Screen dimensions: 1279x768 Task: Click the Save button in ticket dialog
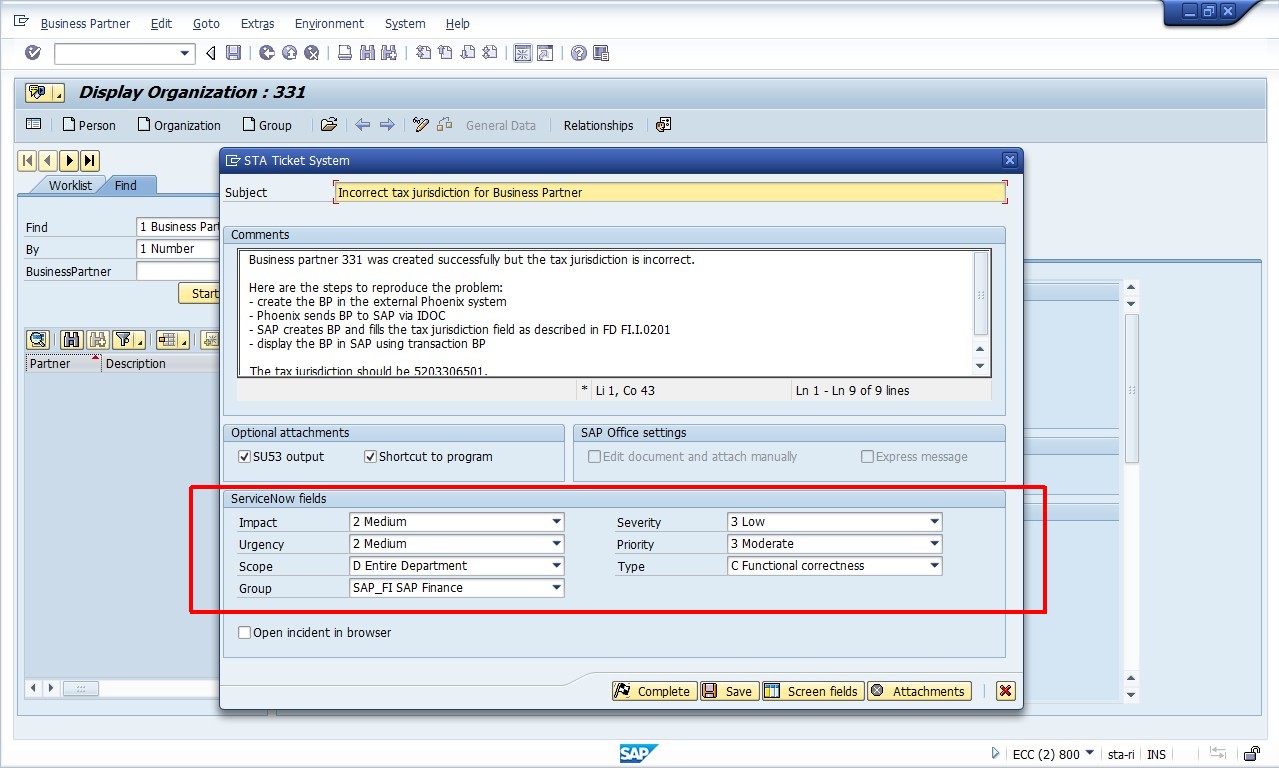[x=728, y=691]
